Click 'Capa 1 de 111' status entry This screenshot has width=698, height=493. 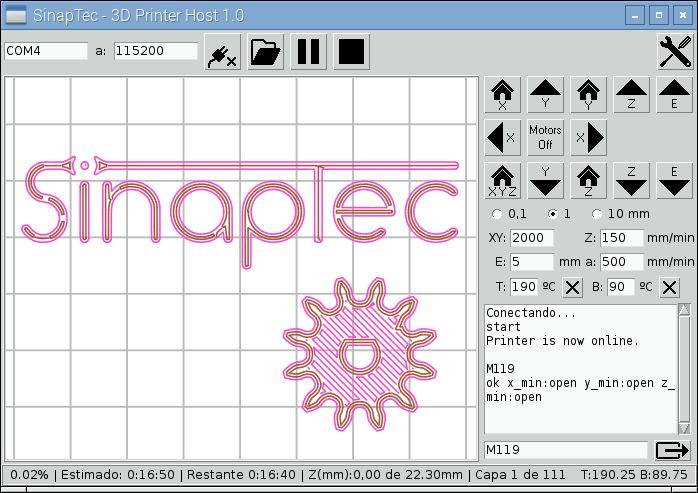[520, 475]
